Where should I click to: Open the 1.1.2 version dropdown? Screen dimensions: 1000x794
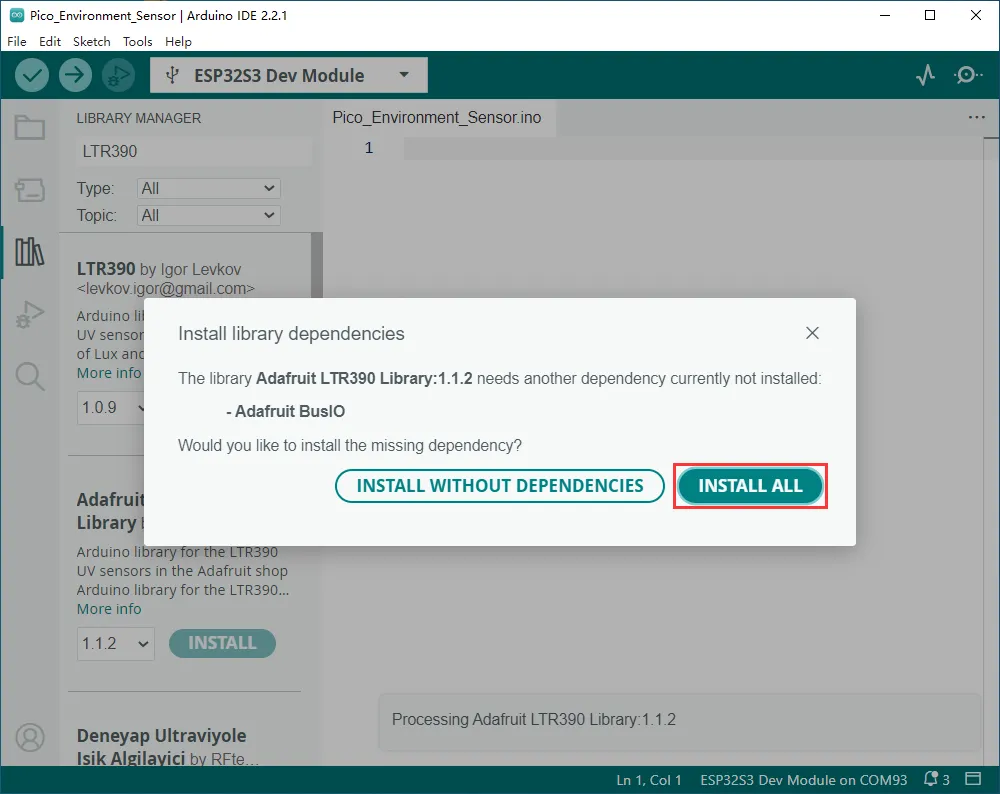115,643
